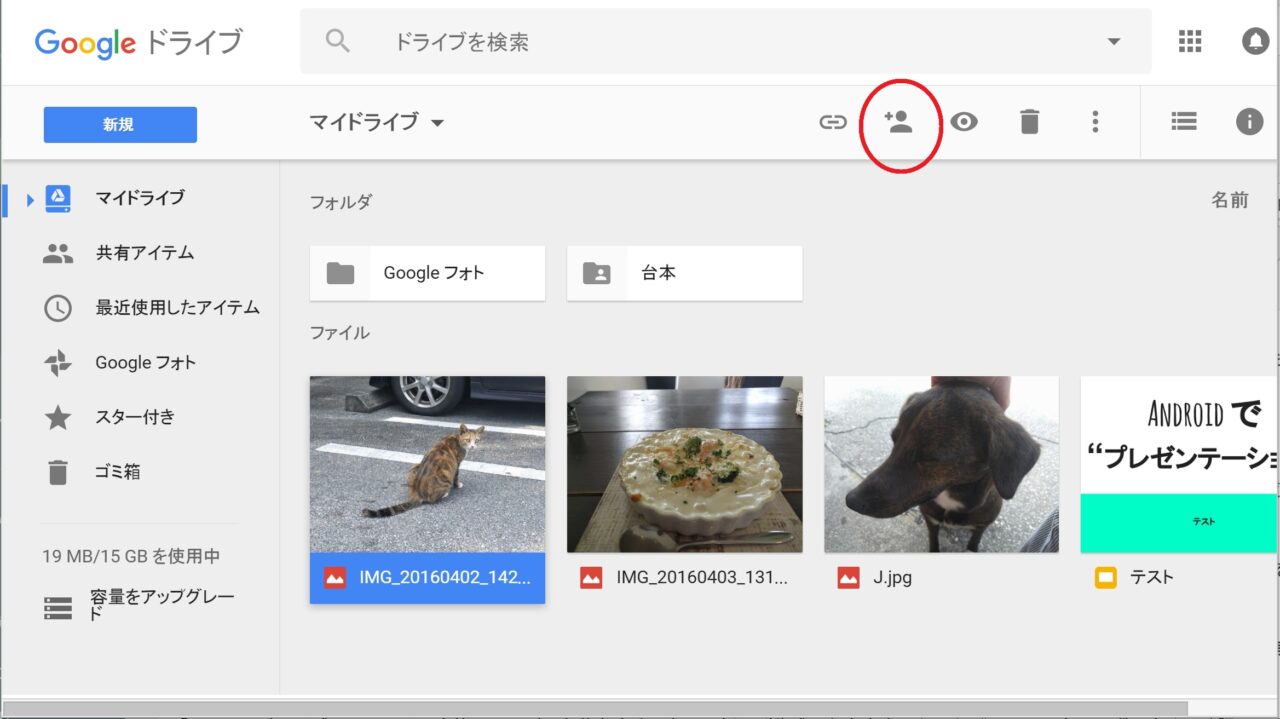This screenshot has height=719, width=1280.
Task: Click the horizontal scrollbar at bottom
Action: coord(600,709)
